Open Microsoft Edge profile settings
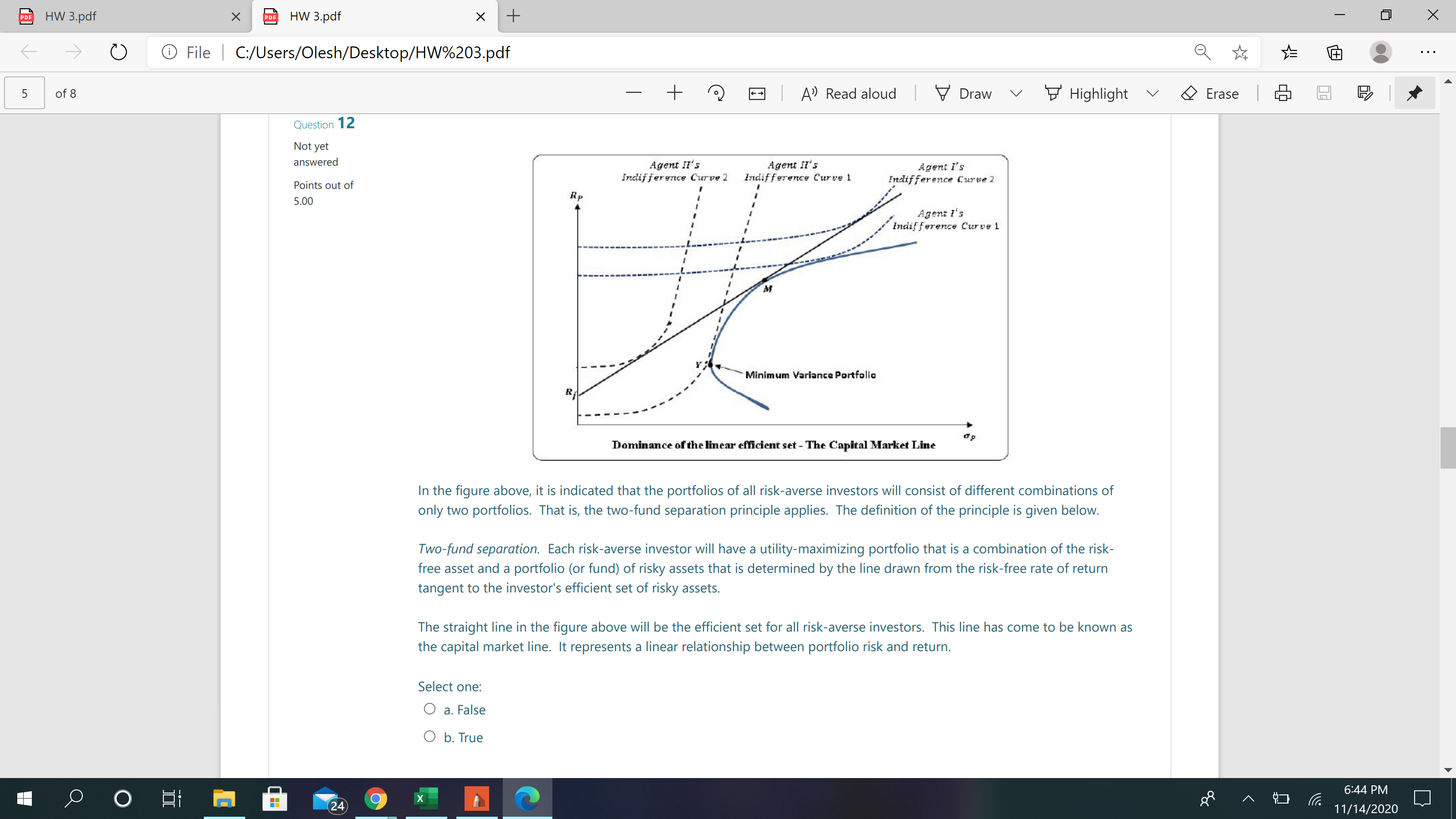Image resolution: width=1456 pixels, height=819 pixels. pos(1381,52)
